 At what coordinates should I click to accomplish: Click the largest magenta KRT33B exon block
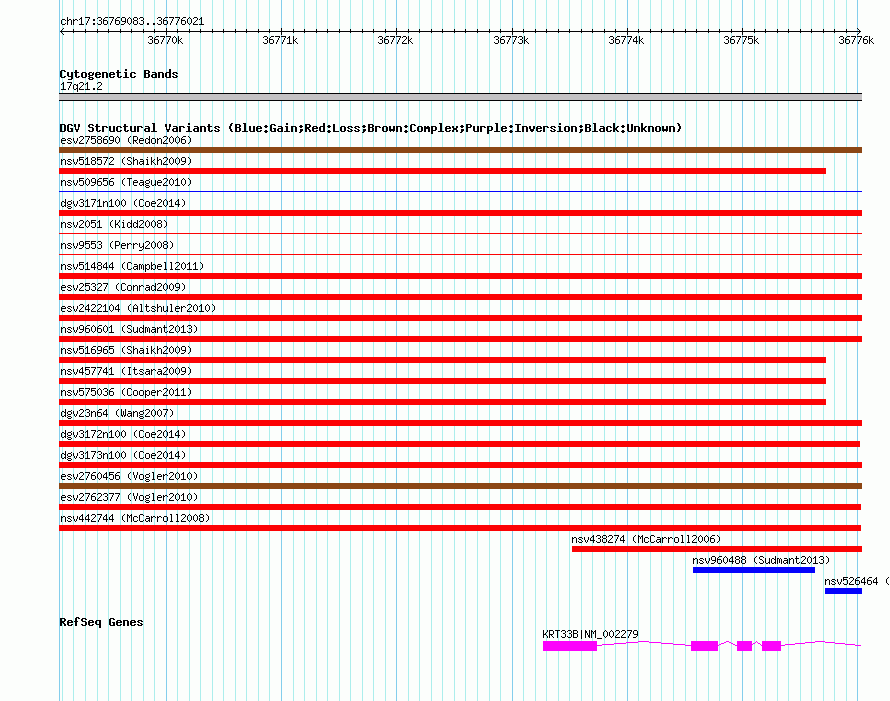pos(570,646)
